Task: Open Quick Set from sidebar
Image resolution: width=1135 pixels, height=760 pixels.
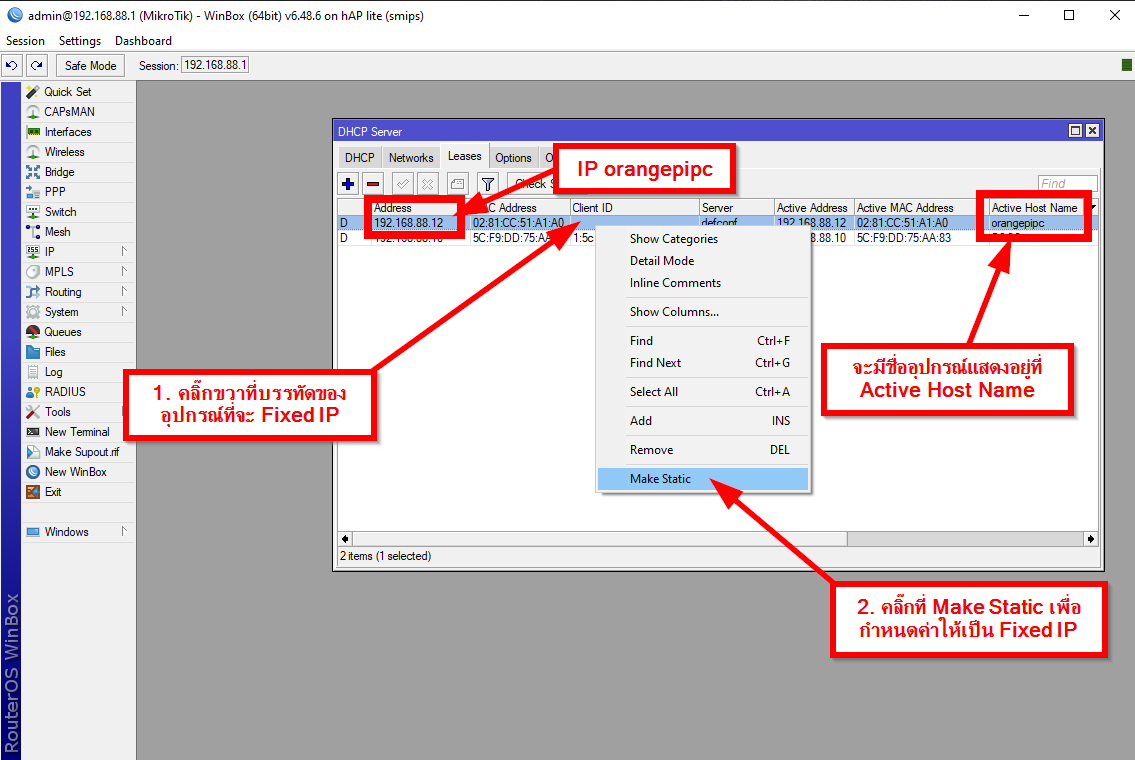Action: point(78,92)
